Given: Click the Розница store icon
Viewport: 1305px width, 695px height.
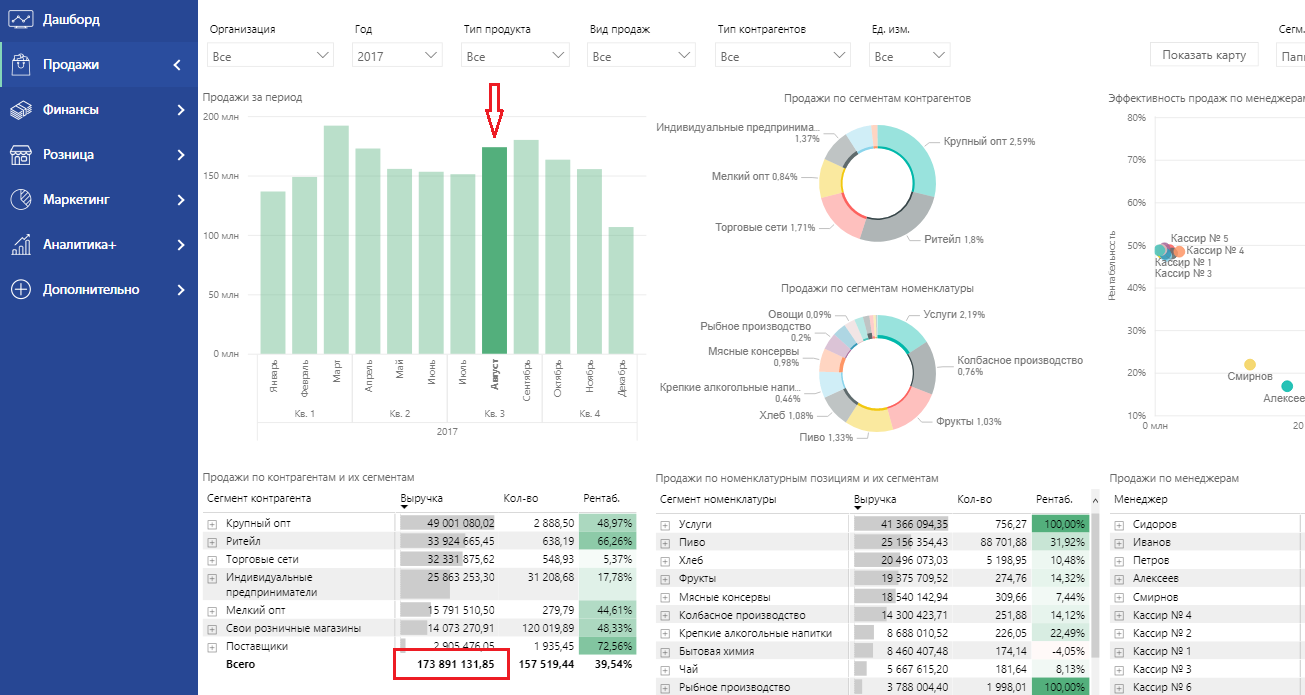Looking at the screenshot, I should (21, 155).
